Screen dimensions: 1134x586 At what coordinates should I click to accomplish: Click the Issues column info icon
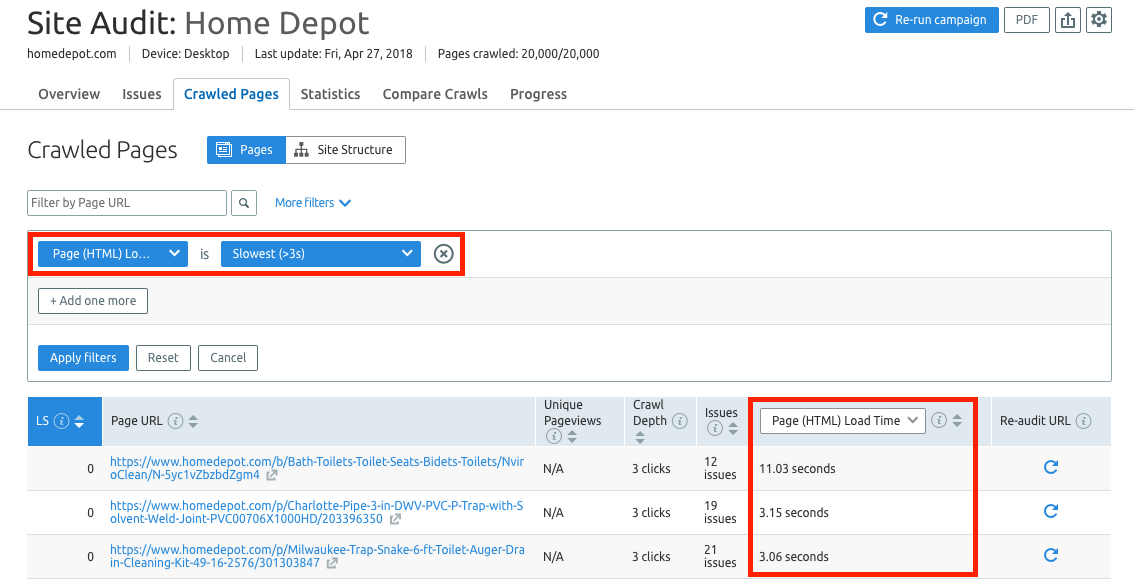pyautogui.click(x=715, y=428)
